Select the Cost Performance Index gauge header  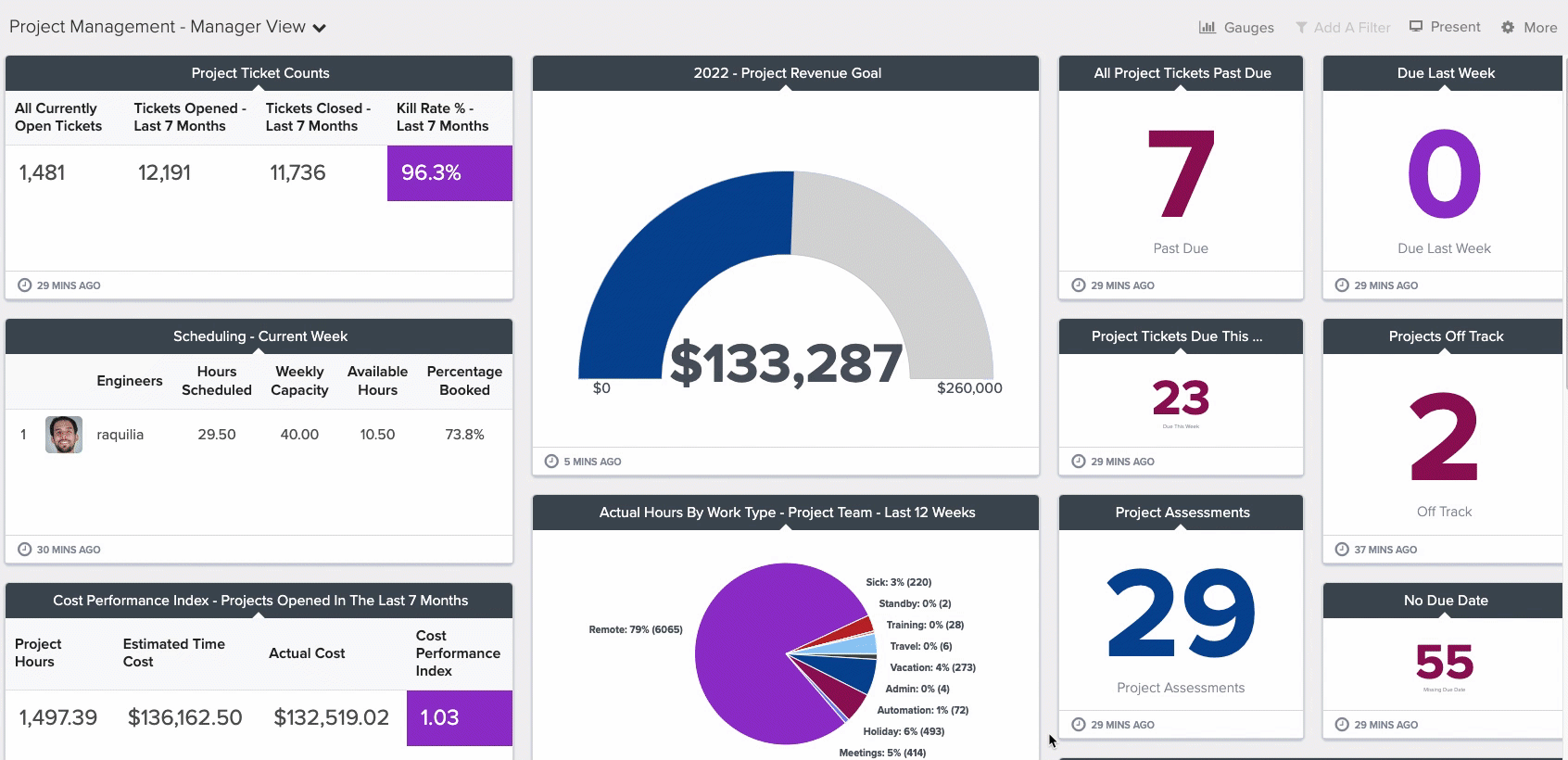(259, 601)
